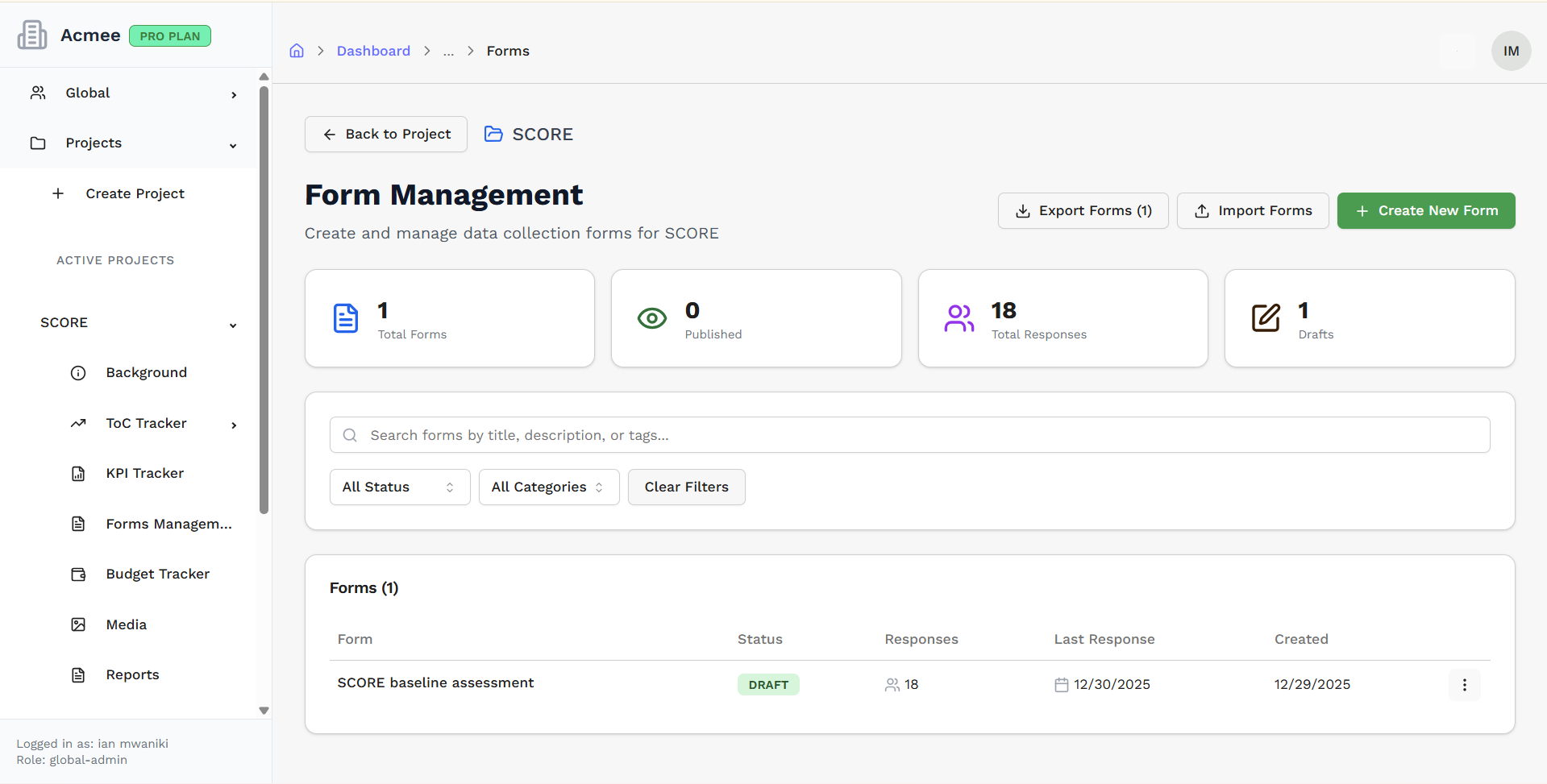The image size is (1547, 784).
Task: Click the Global users icon in sidebar
Action: [x=38, y=93]
